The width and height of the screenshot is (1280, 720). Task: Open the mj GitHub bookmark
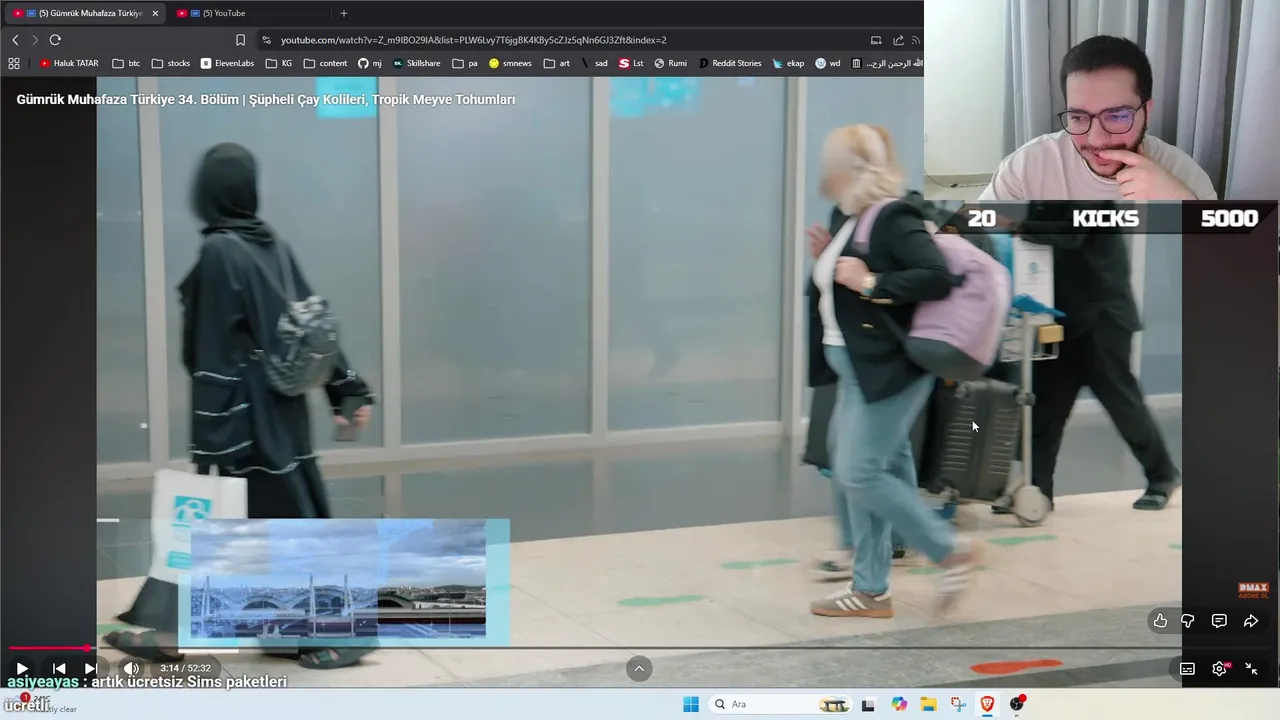pyautogui.click(x=370, y=63)
